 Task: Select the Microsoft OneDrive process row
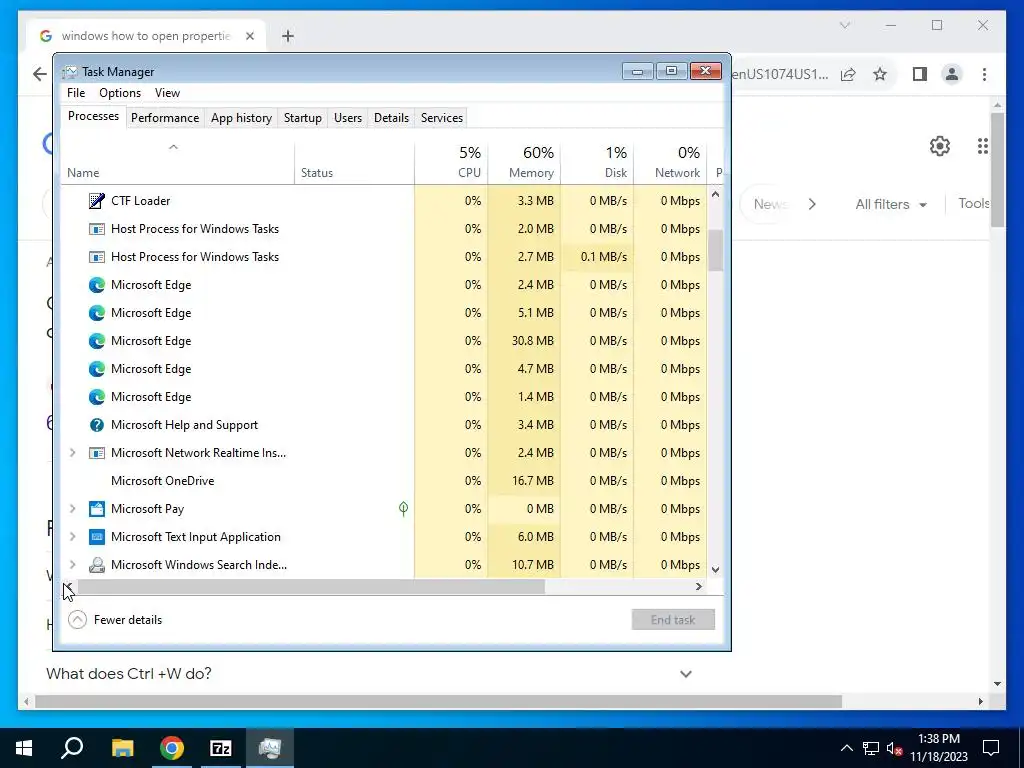click(x=385, y=481)
